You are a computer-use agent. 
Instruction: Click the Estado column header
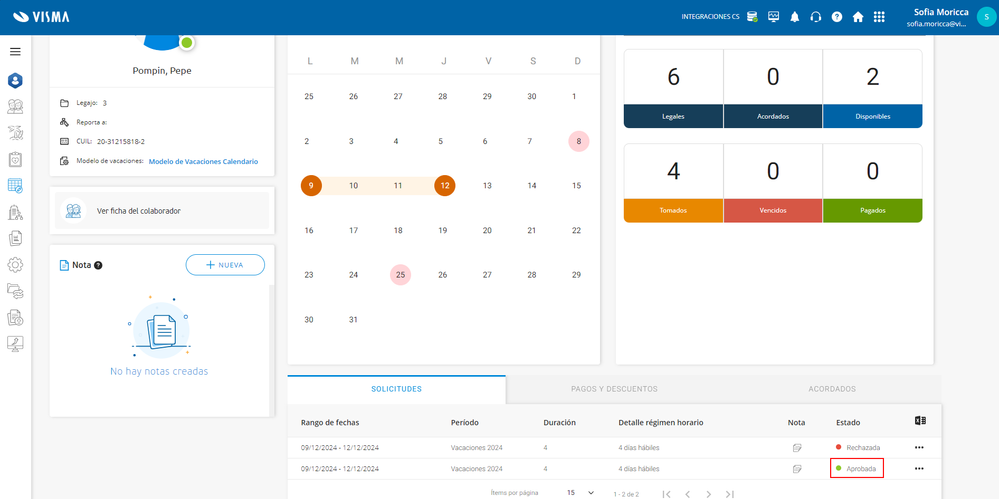pyautogui.click(x=848, y=423)
